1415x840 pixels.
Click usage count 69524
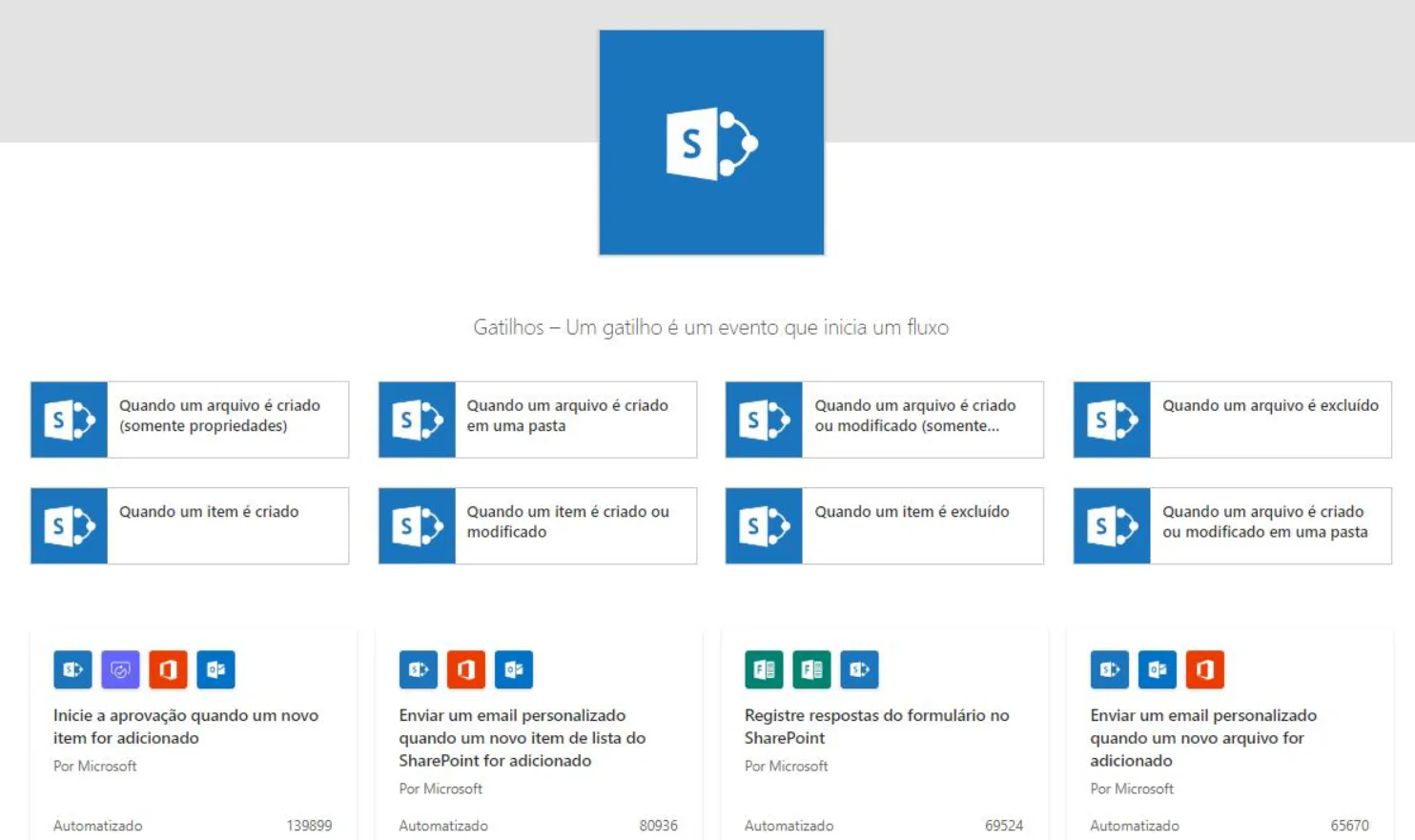tap(1004, 826)
